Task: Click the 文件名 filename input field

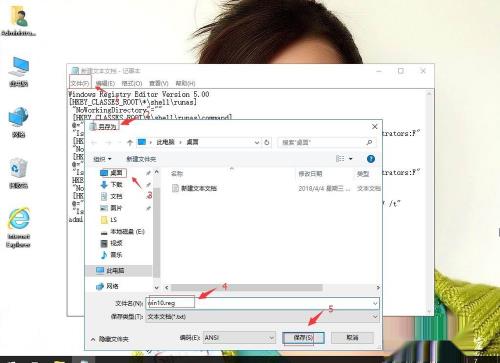Action: tap(259, 303)
